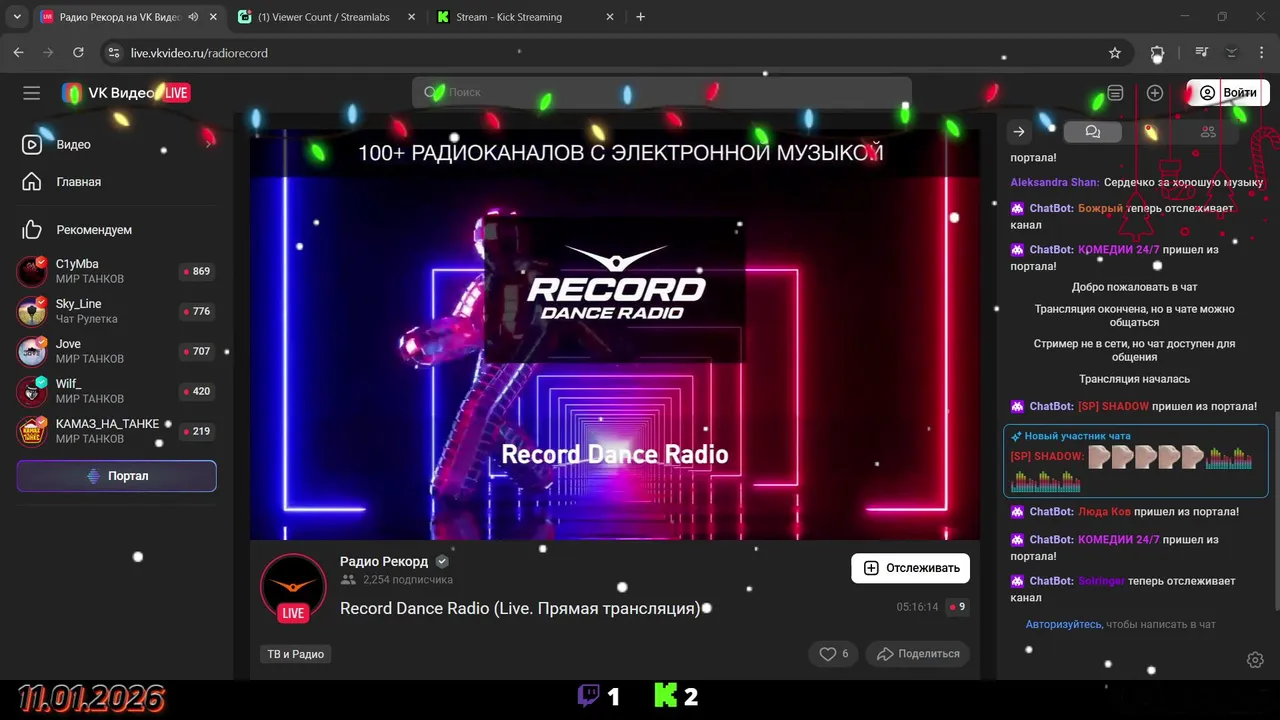Click the 9 viewers counter badge
This screenshot has width=1280, height=720.
point(957,607)
